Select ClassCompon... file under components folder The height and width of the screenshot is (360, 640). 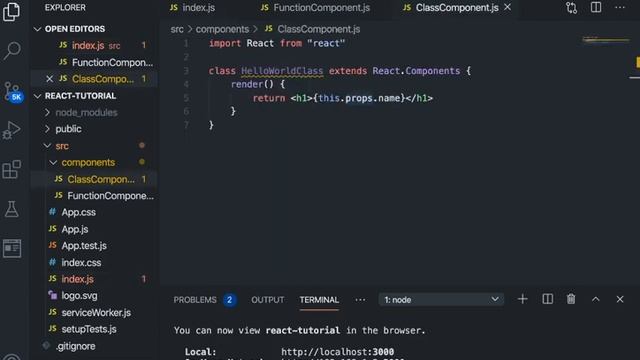point(94,179)
